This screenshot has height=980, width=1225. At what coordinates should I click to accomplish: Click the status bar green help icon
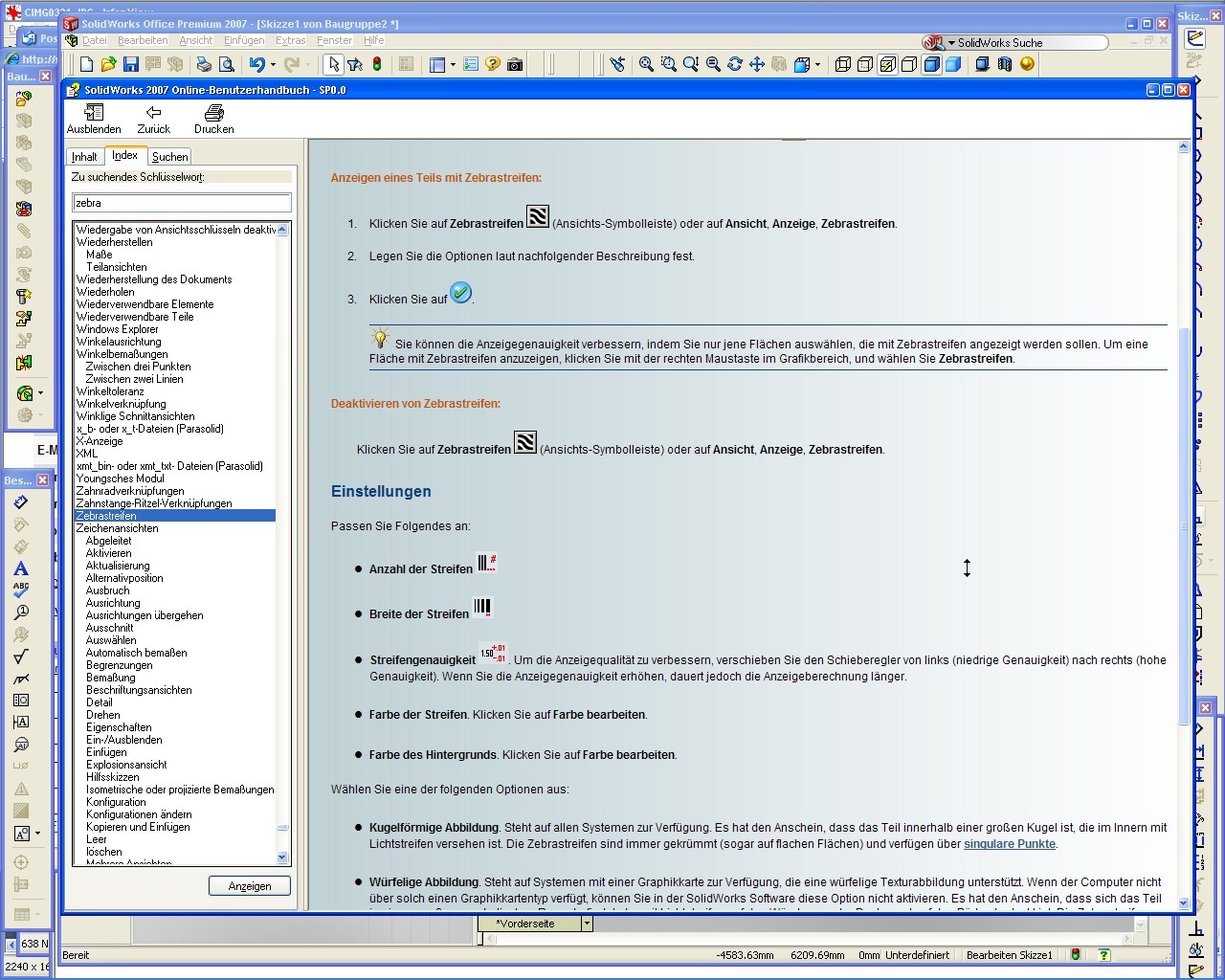pos(1103,954)
